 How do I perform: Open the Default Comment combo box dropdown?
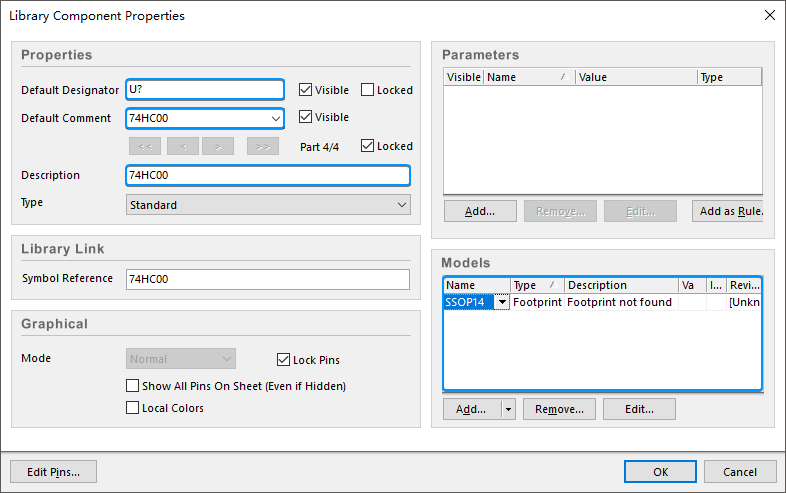(276, 118)
